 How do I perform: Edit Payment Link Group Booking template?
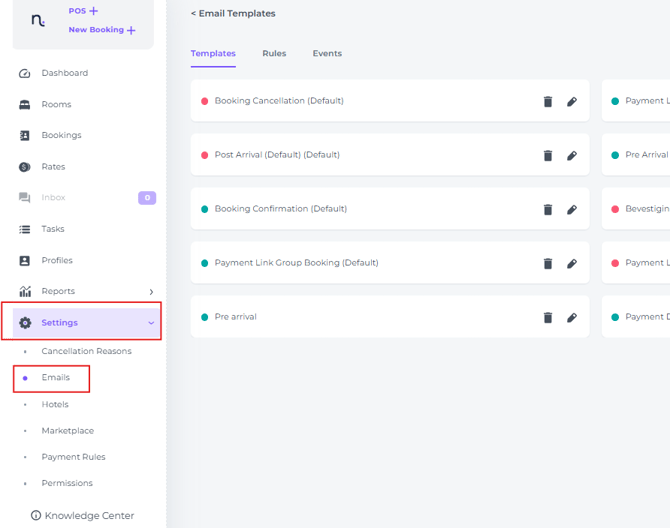coord(572,264)
